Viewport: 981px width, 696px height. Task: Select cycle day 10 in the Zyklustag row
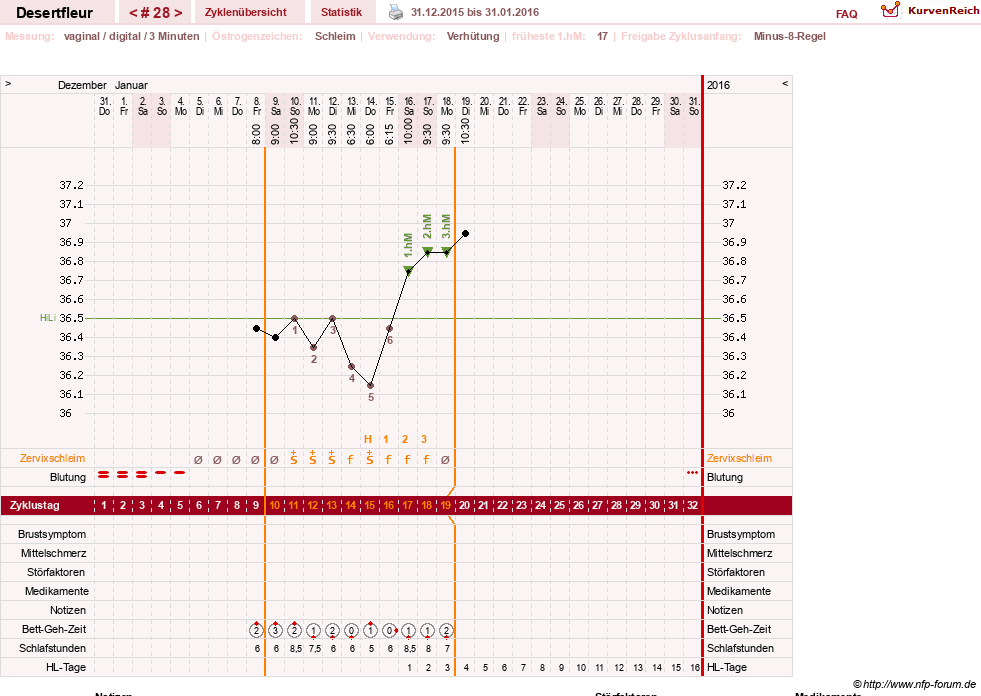click(x=275, y=505)
